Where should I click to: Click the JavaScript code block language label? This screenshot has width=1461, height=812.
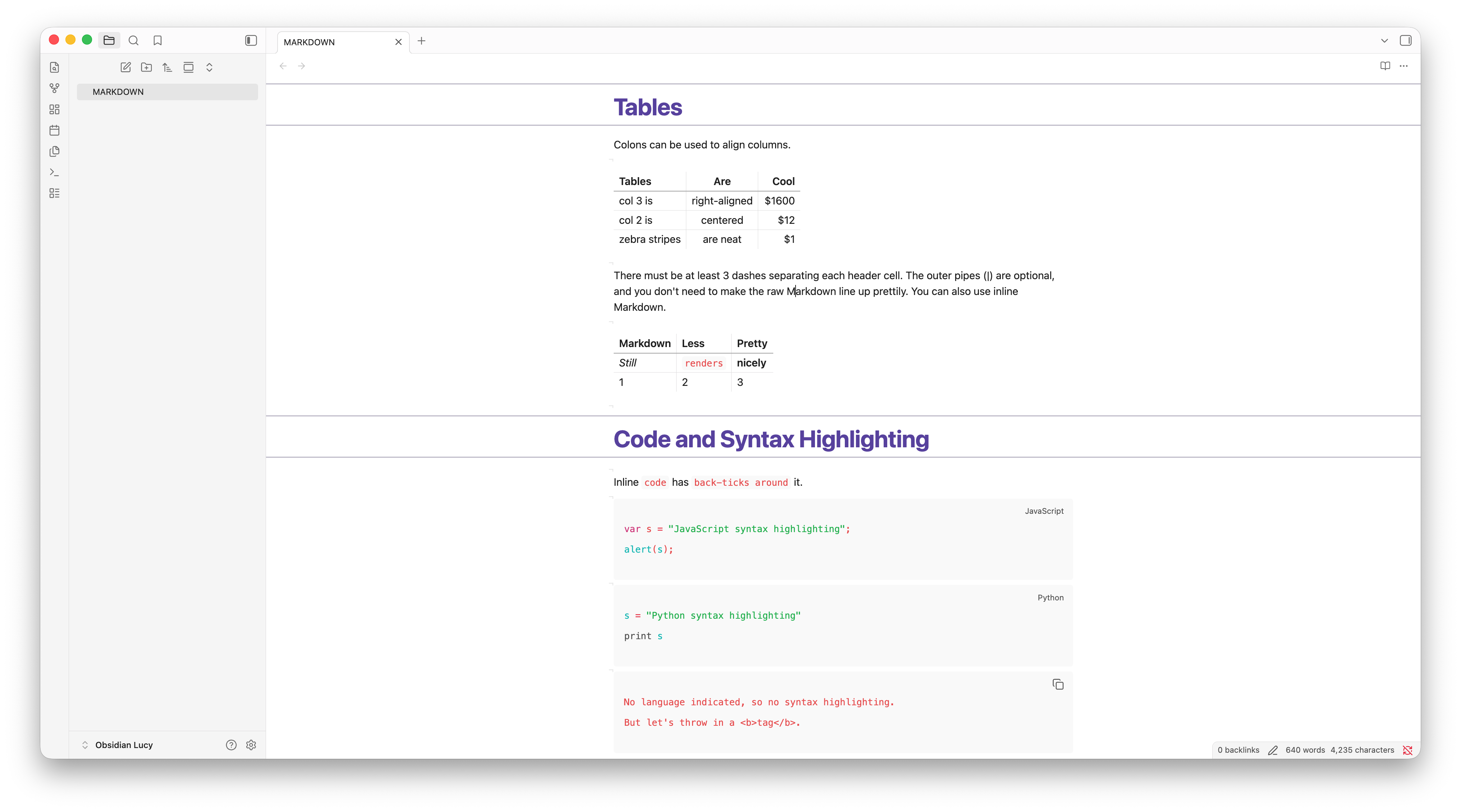pos(1044,511)
